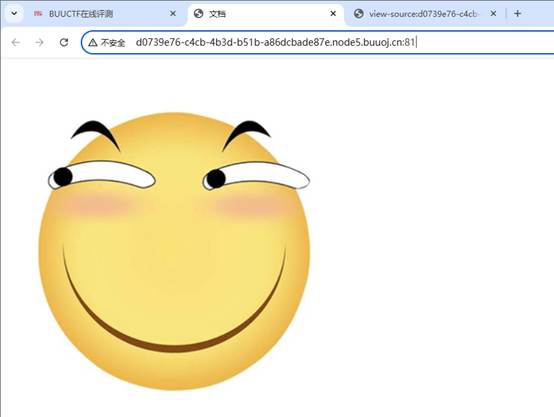Click the smiley face image

coord(174,251)
